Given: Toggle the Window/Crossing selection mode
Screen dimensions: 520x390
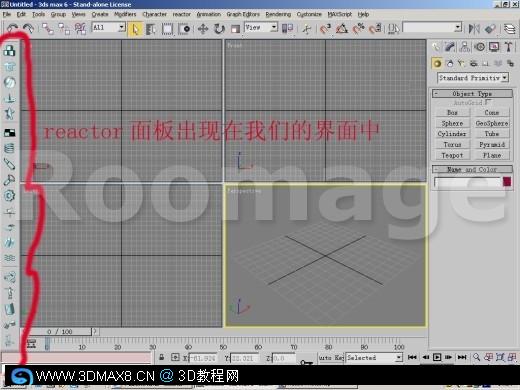Looking at the screenshot, I should pyautogui.click(x=184, y=29).
